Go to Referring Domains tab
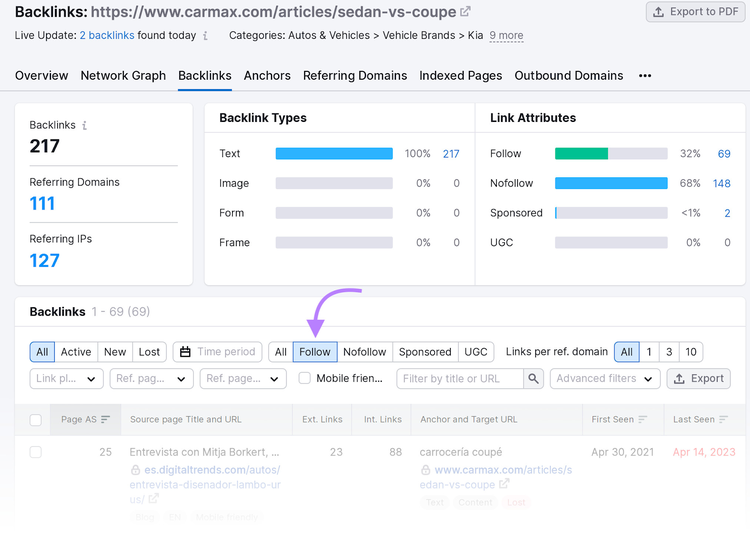 (355, 76)
